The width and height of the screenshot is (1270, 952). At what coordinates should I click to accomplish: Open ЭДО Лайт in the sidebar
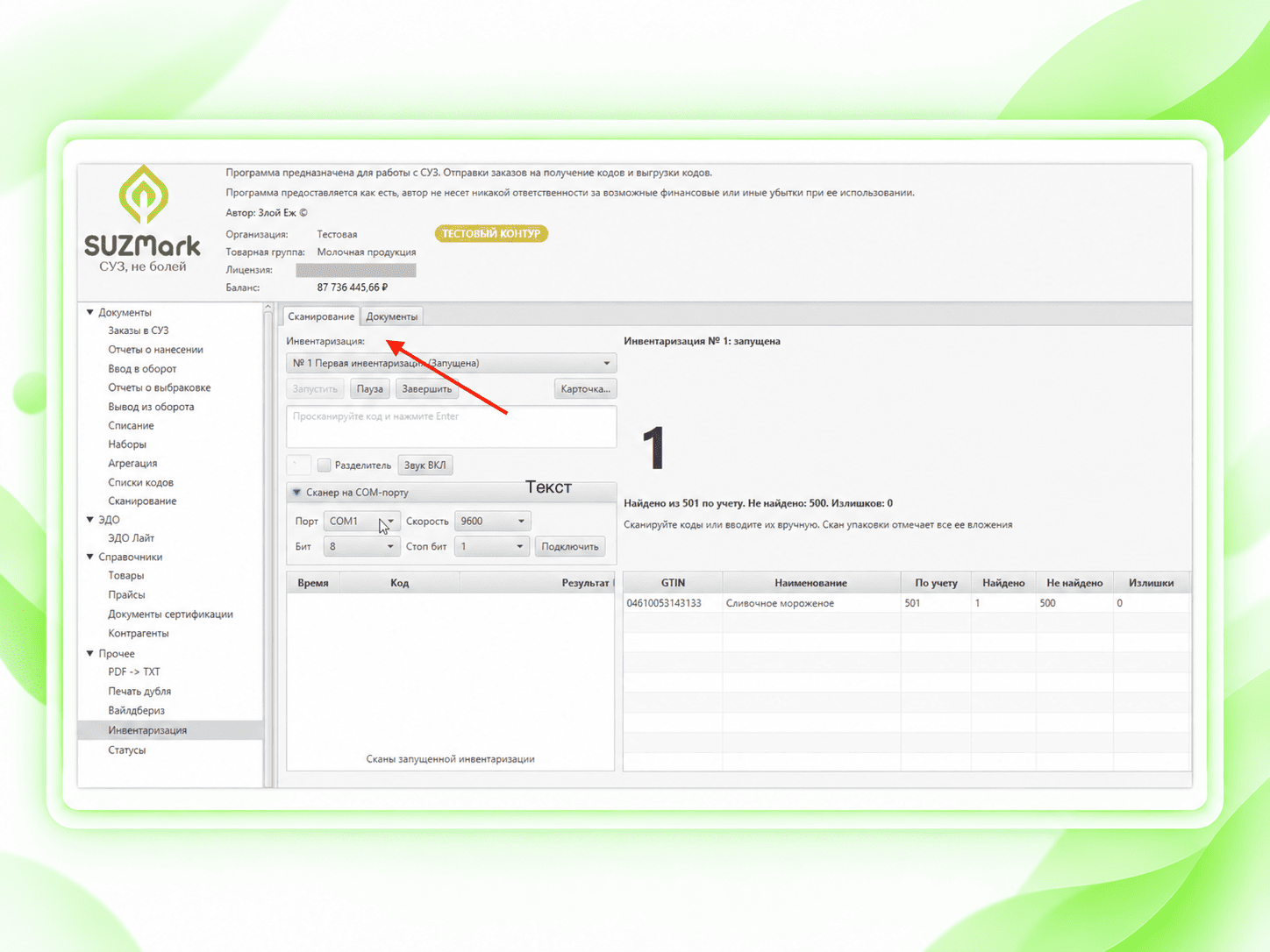click(131, 538)
